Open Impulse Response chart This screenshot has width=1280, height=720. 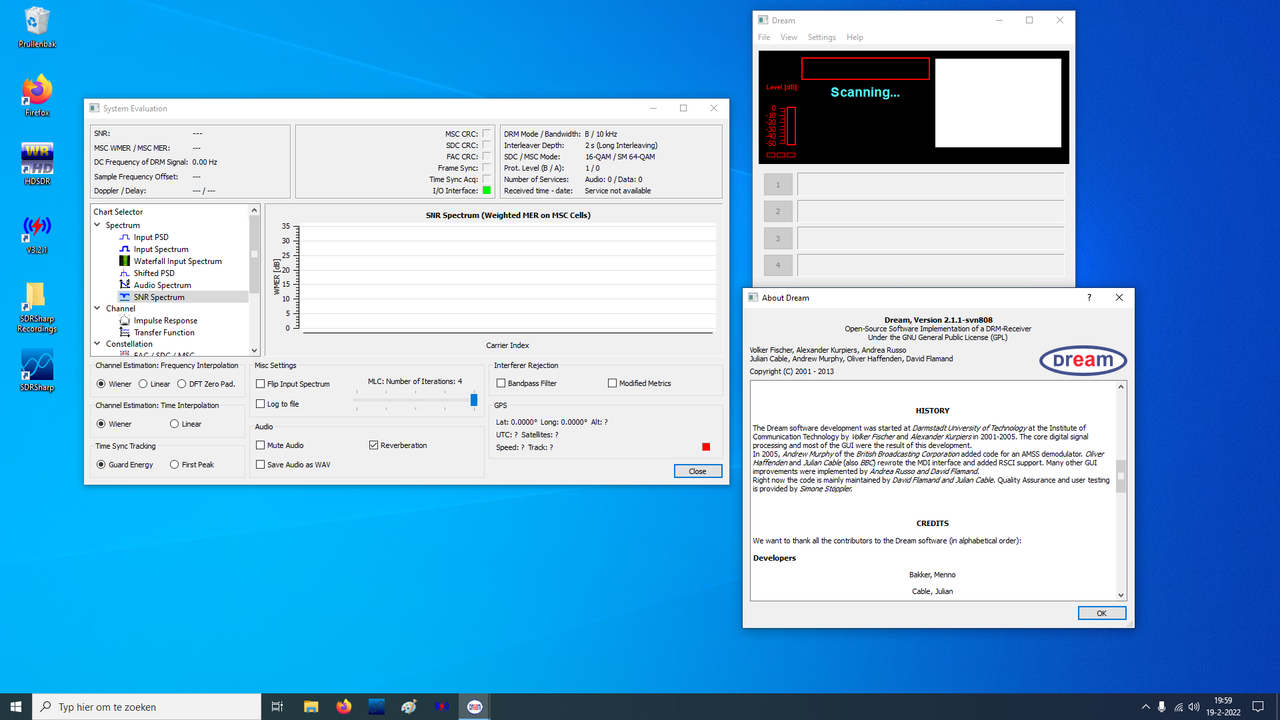(x=165, y=321)
